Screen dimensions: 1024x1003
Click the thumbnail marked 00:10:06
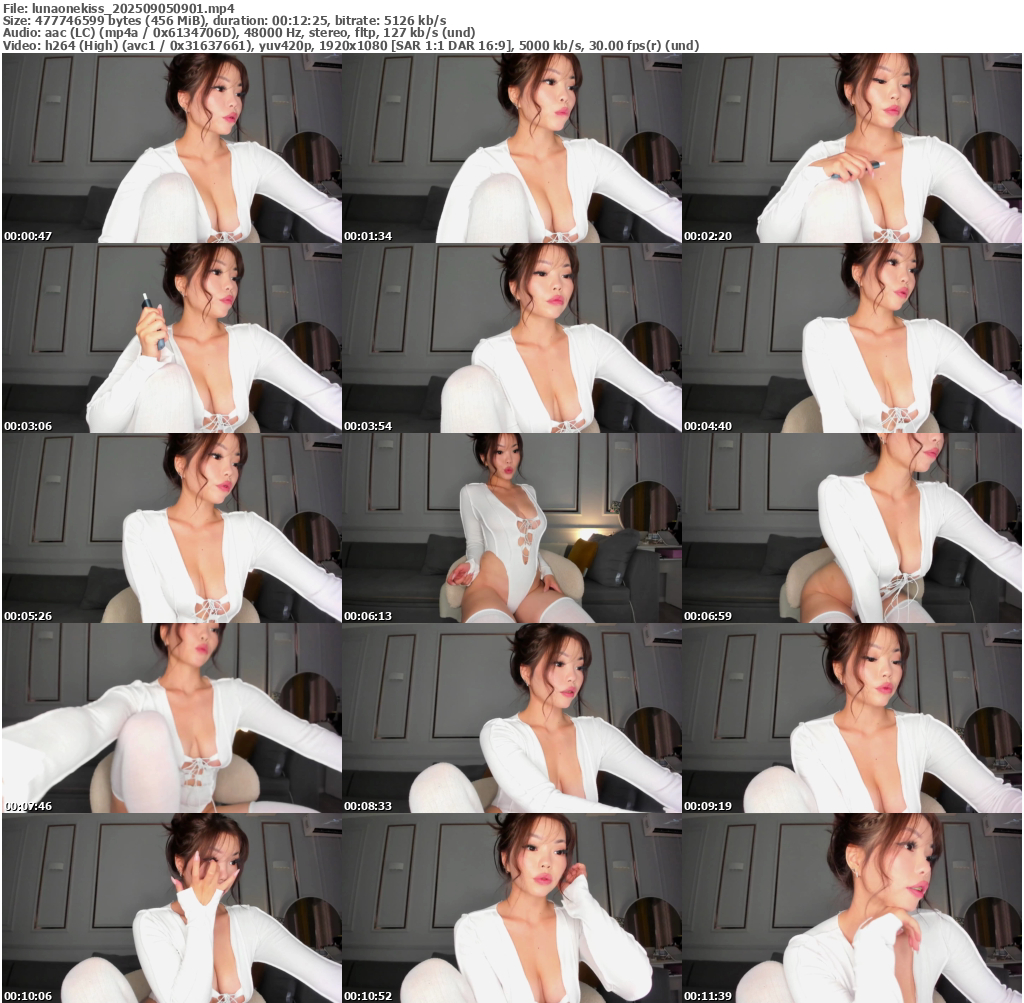point(172,908)
